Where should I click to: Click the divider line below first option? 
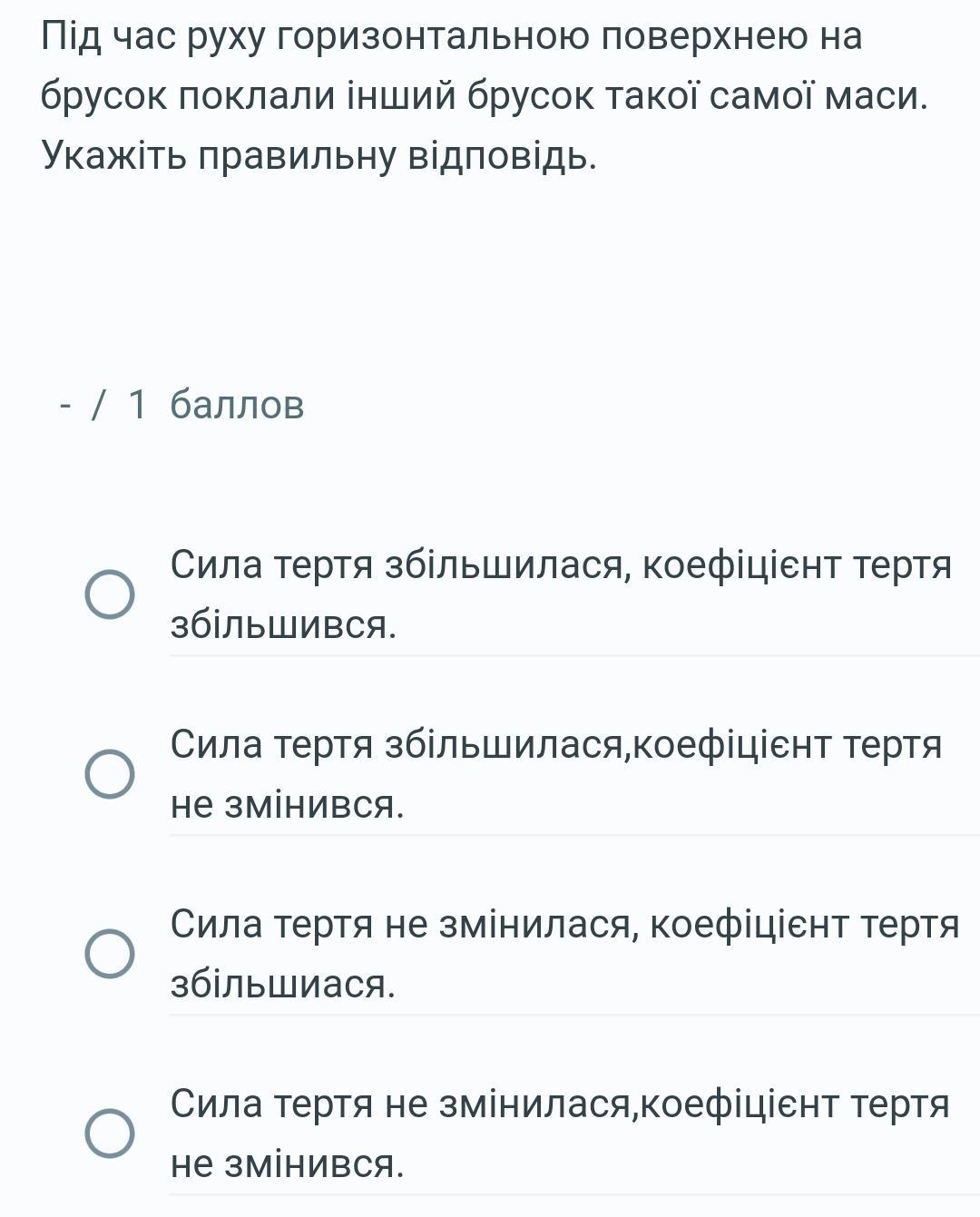(573, 655)
